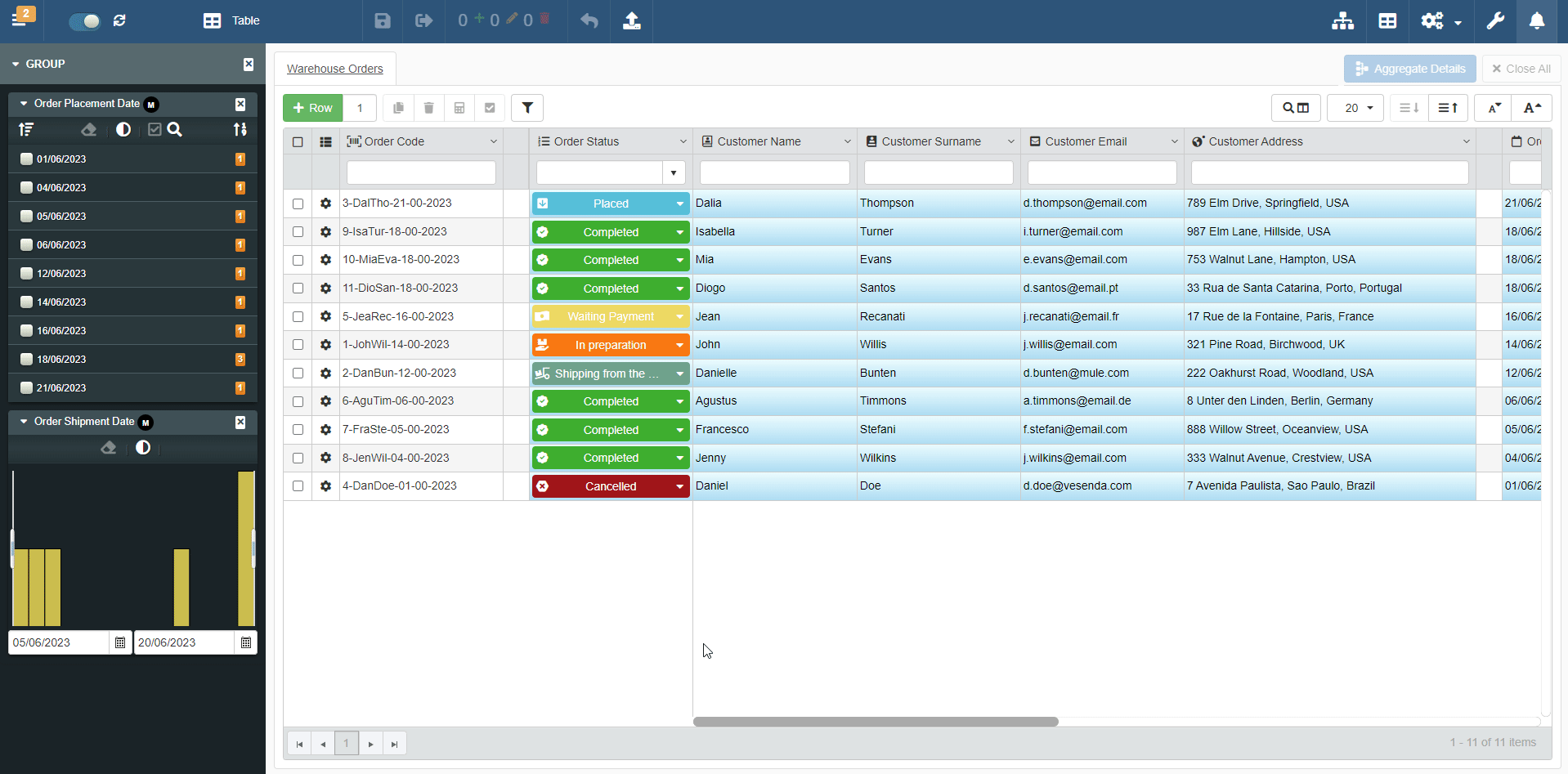Screen dimensions: 1568x774
Task: Collapse the Order Shipment Date panel
Action: 24,422
